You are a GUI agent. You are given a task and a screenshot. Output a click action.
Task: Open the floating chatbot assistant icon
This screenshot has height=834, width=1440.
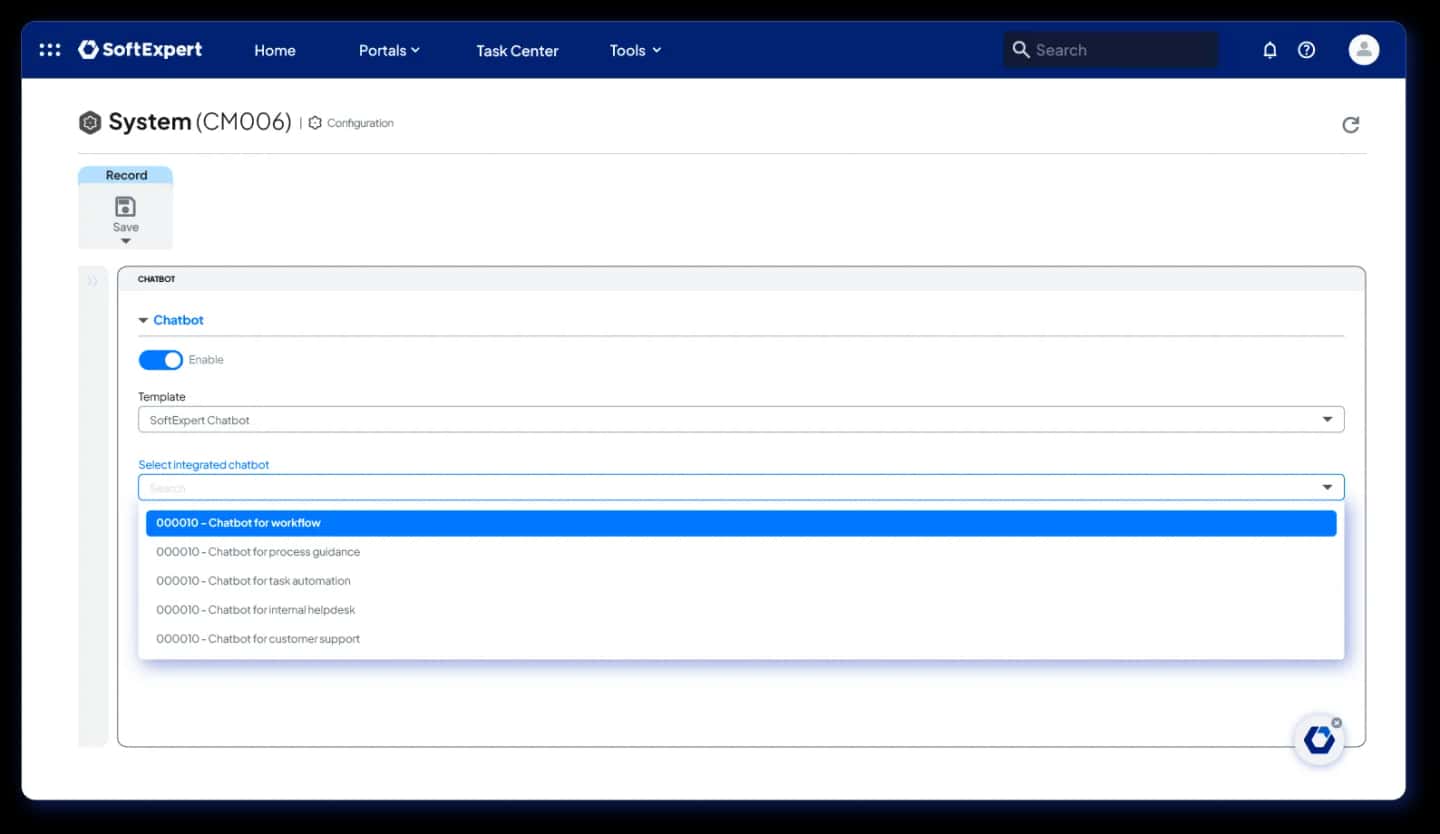[1319, 740]
